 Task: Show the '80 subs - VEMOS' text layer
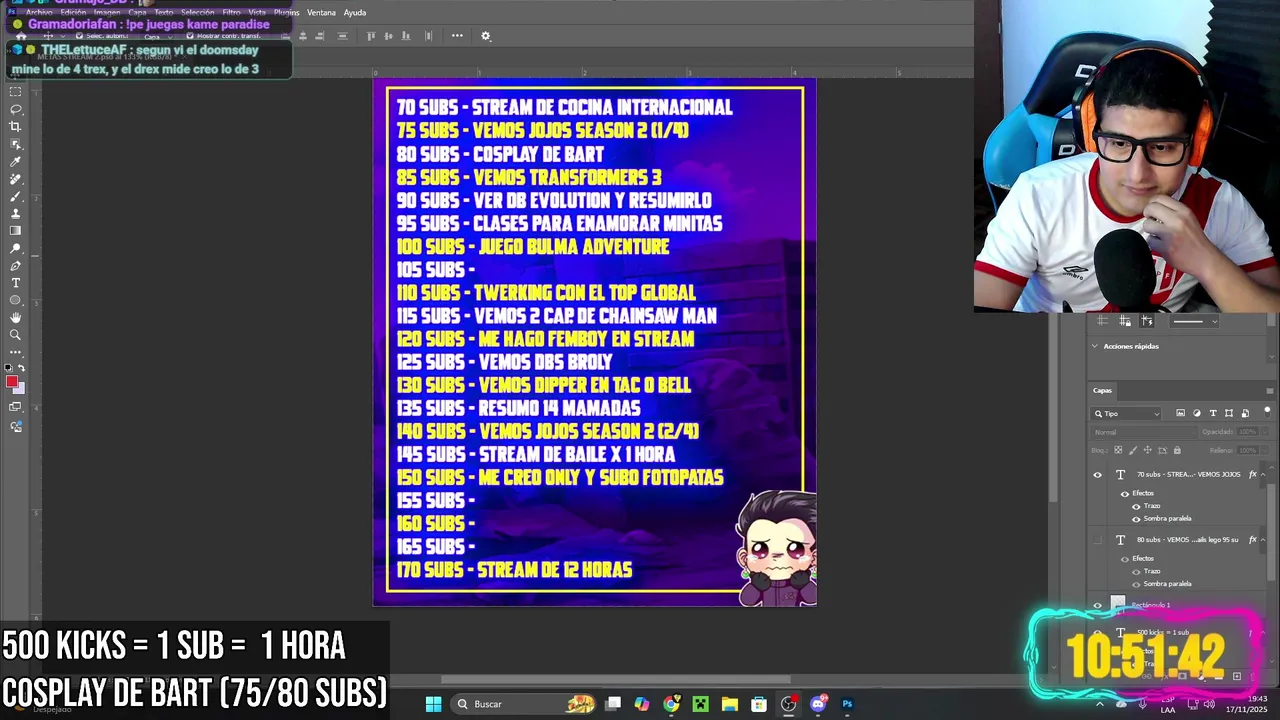click(1097, 540)
